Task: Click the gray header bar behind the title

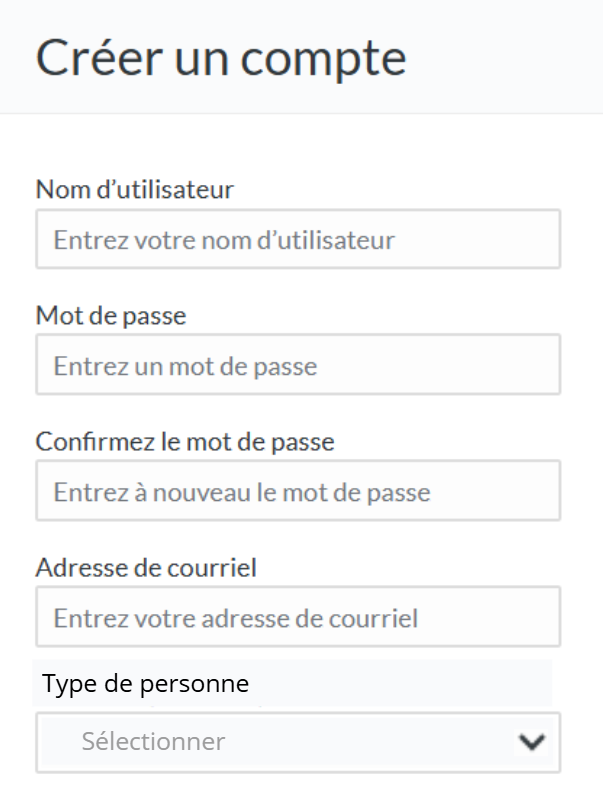Action: tap(510, 57)
